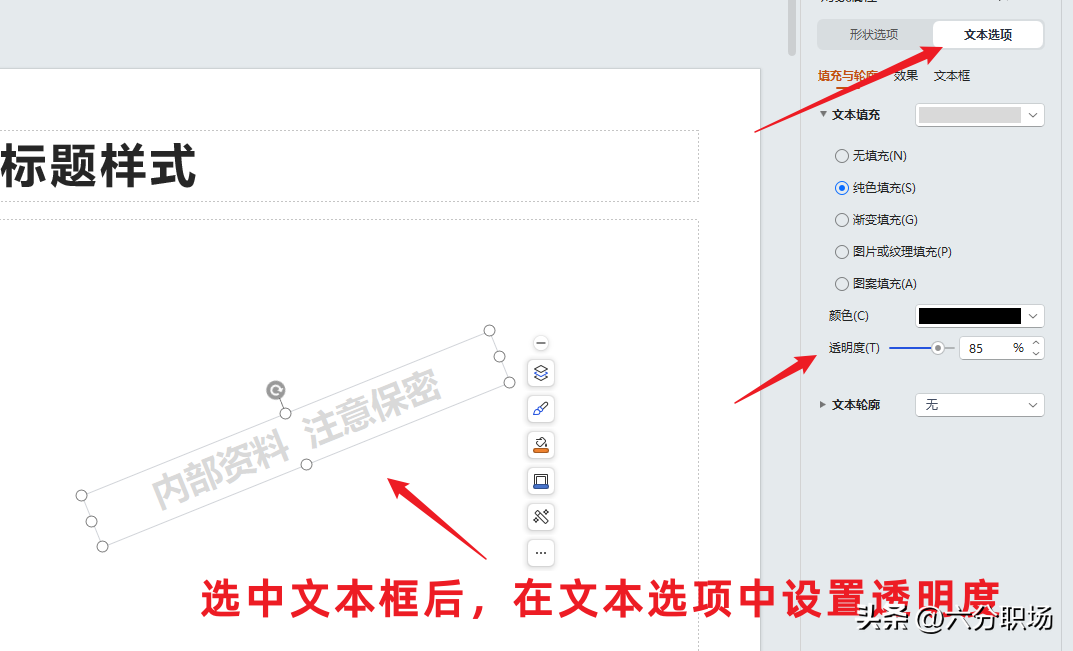Click the rotation handle of the watermark textbox
The width and height of the screenshot is (1073, 651).
click(x=276, y=390)
